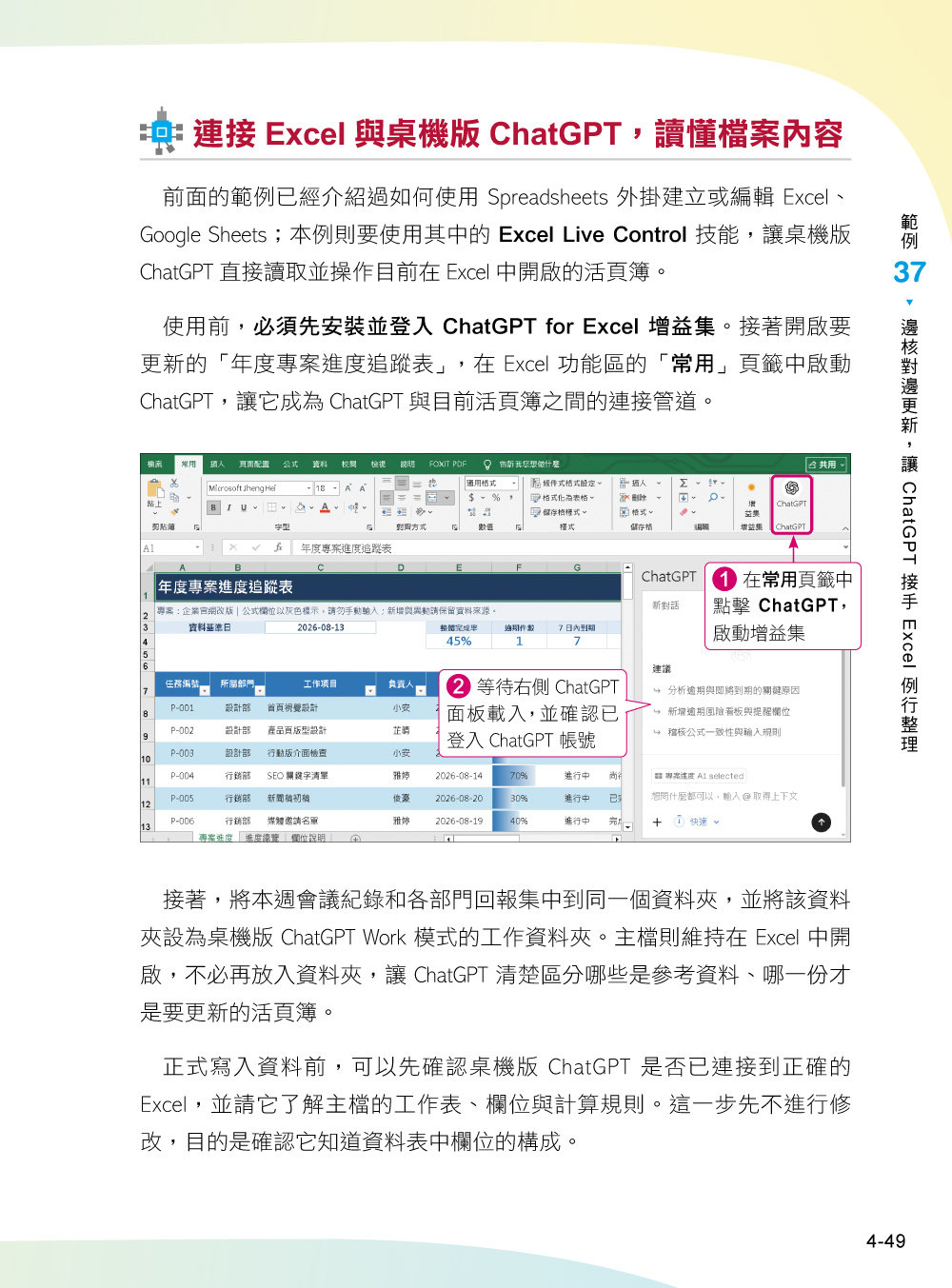This screenshot has width=952, height=1288.
Task: Toggle Merge and Center cells
Action: [433, 498]
